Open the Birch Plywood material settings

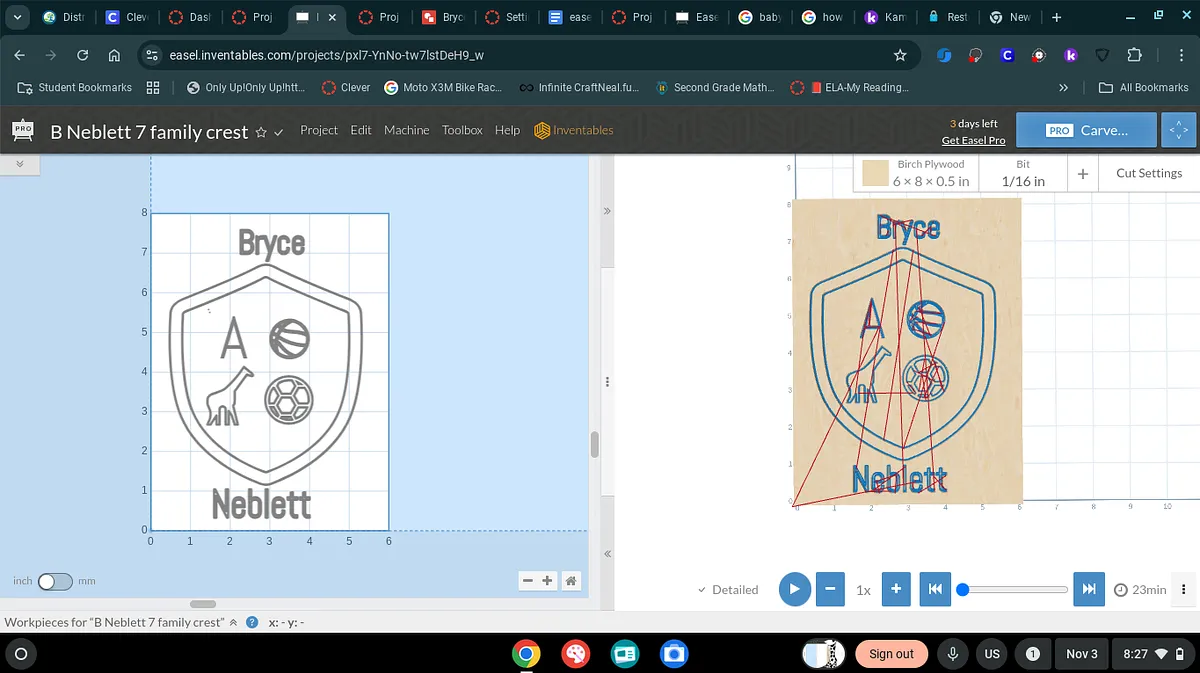(x=918, y=173)
